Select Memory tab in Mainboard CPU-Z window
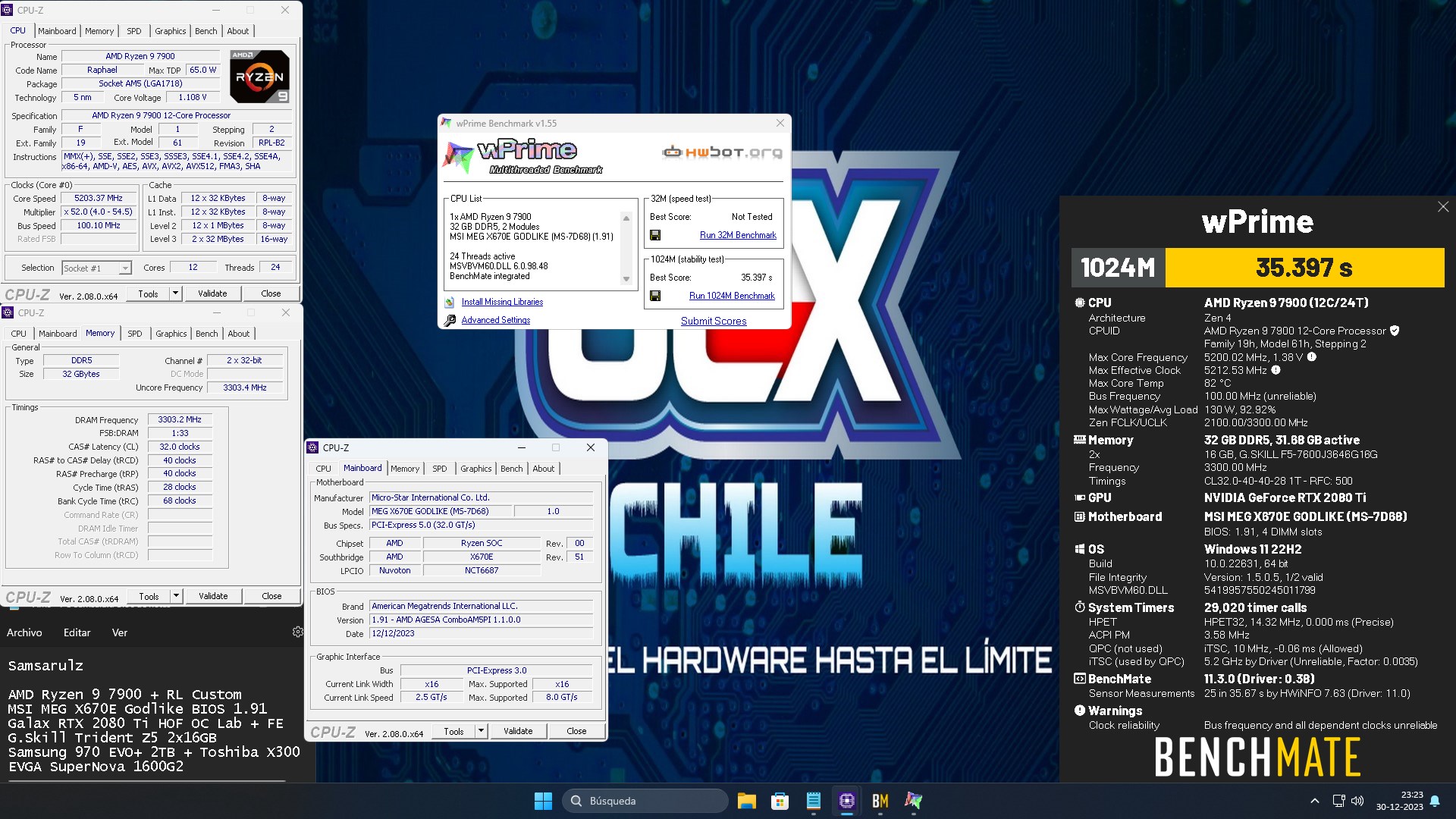Image resolution: width=1456 pixels, height=819 pixels. coord(405,469)
